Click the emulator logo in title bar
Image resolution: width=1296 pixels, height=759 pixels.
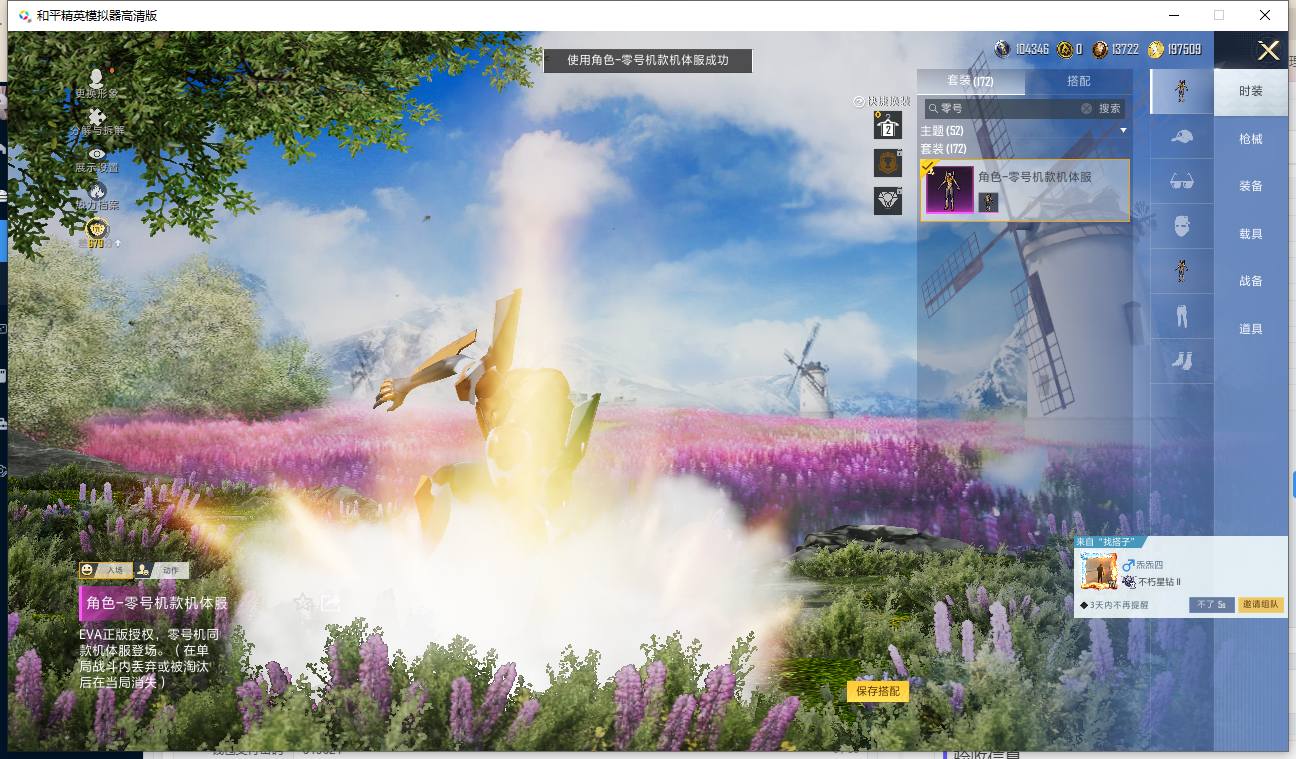point(25,15)
